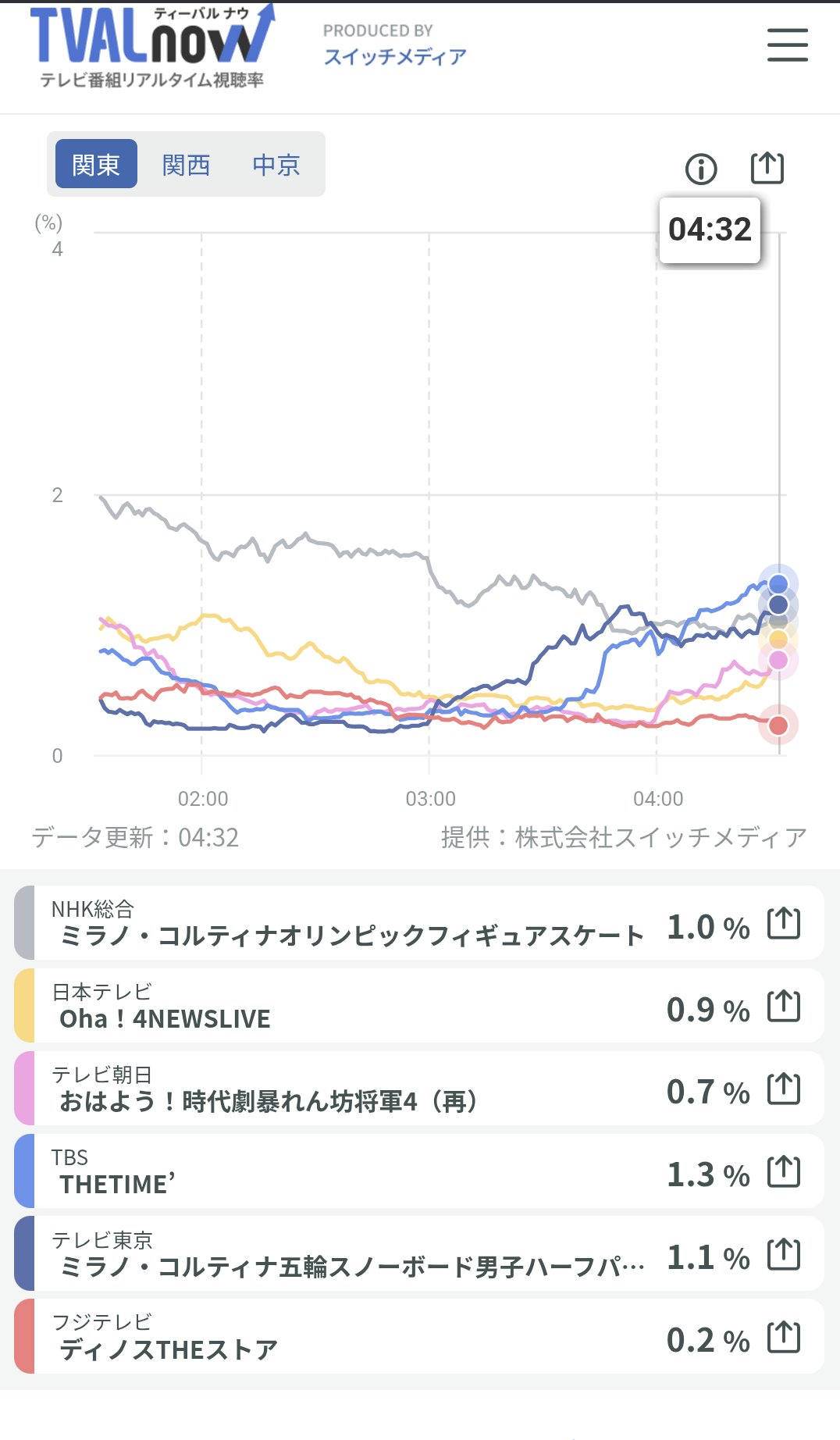Select the 関東 region tab

coord(96,165)
